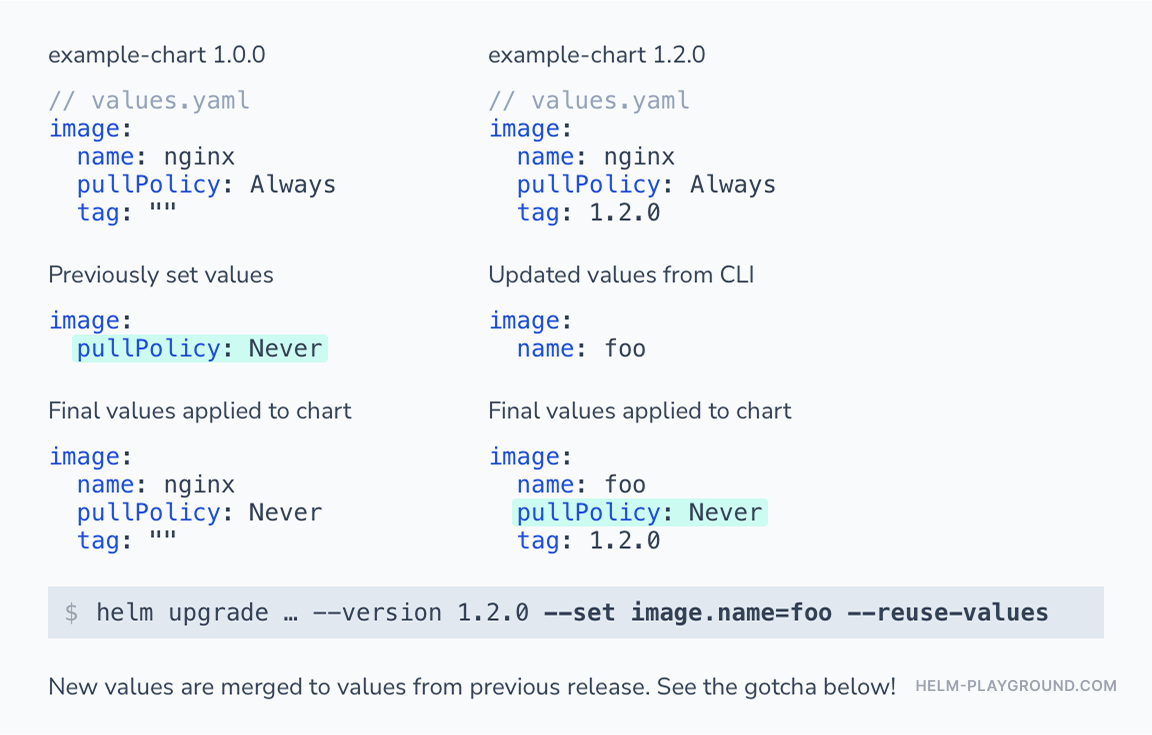Click the example-chart 1.0.0 heading
This screenshot has height=735, width=1152.
coord(156,55)
